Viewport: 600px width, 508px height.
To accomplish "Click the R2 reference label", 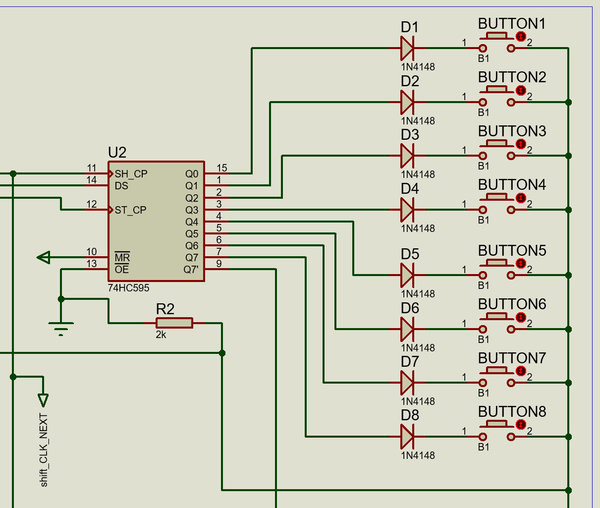I will tap(165, 309).
